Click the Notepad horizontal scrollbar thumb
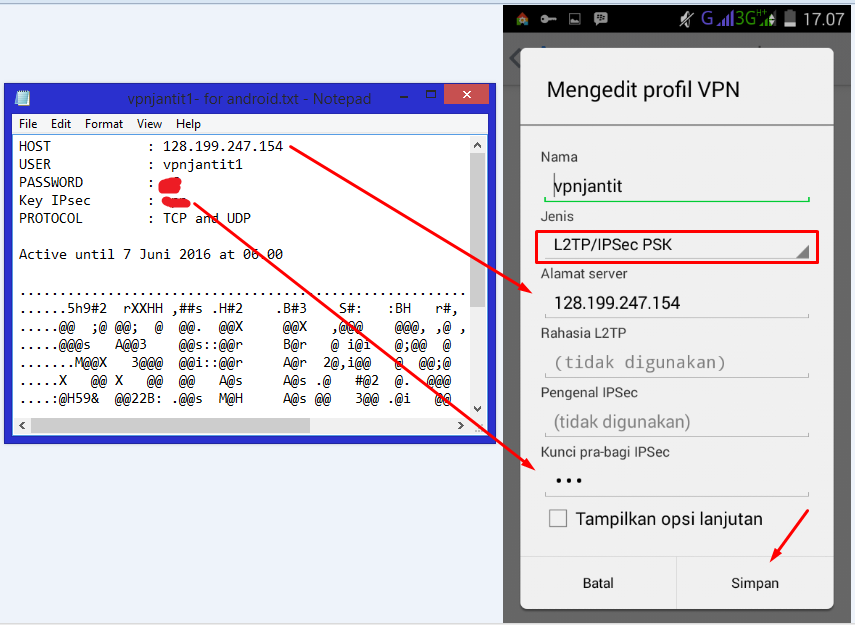Image resolution: width=855 pixels, height=625 pixels. 170,425
